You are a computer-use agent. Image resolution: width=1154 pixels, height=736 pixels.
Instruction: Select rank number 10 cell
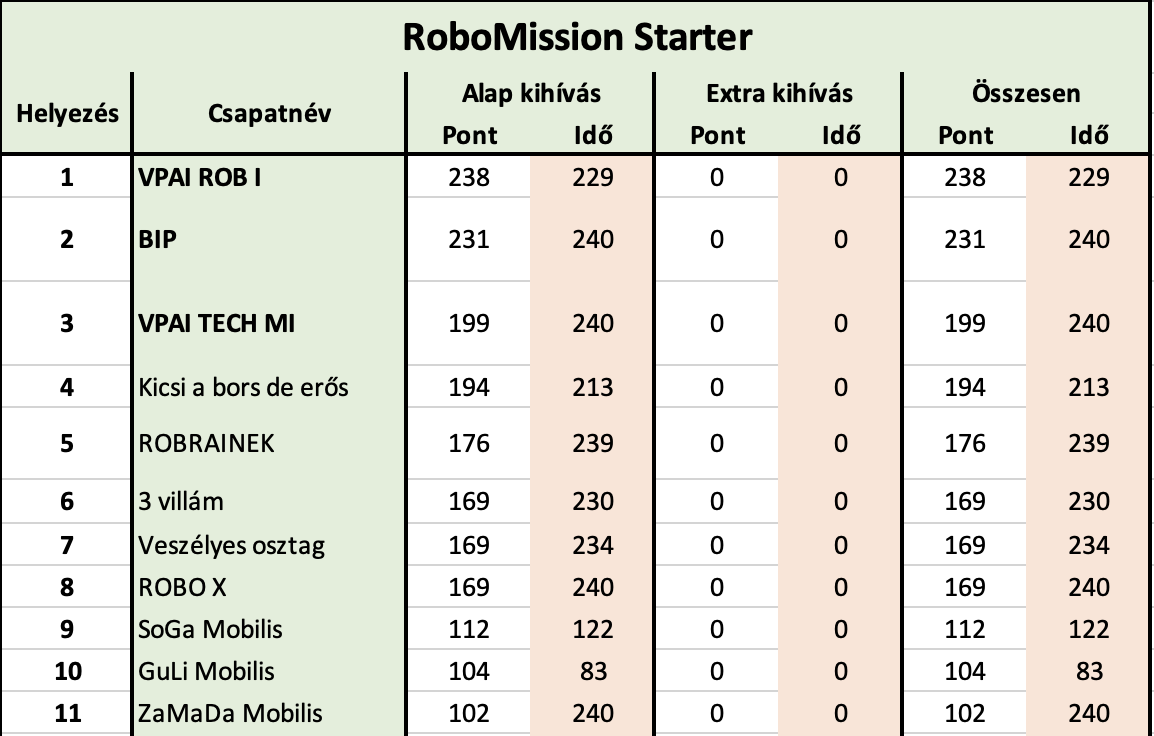point(67,670)
